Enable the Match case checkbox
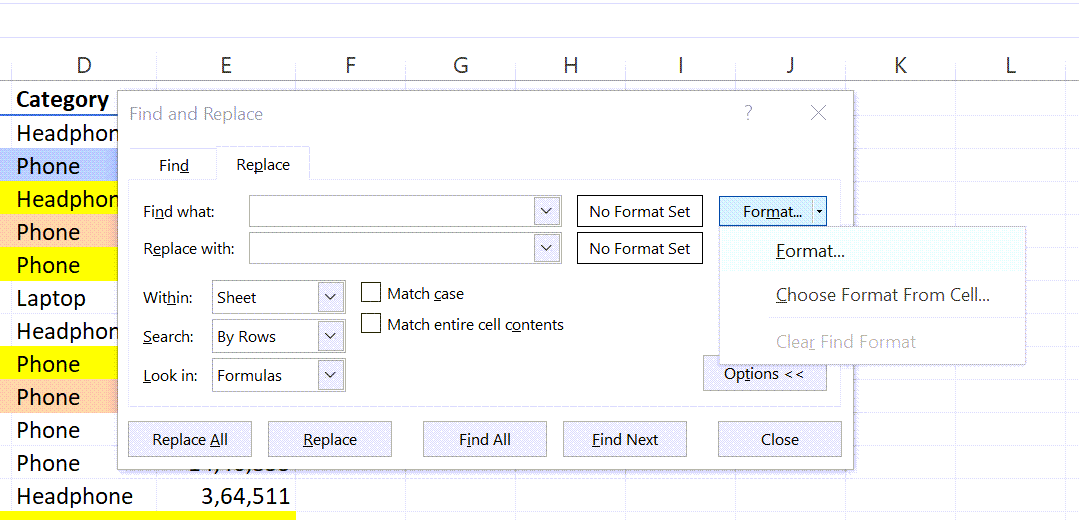Screen dimensions: 1079x520 tap(371, 293)
